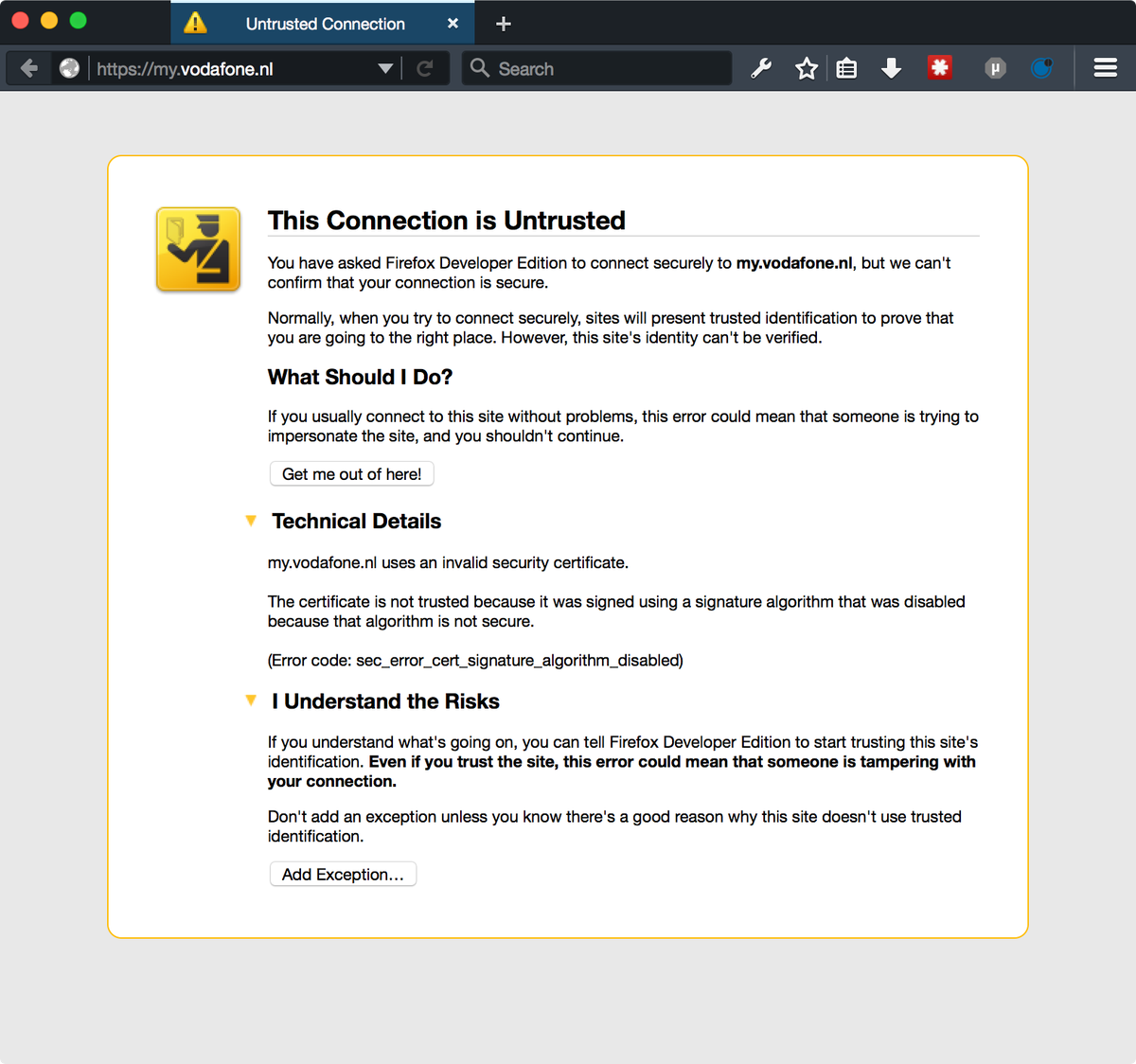Click the globe site identity icon
The image size is (1136, 1064).
(69, 68)
